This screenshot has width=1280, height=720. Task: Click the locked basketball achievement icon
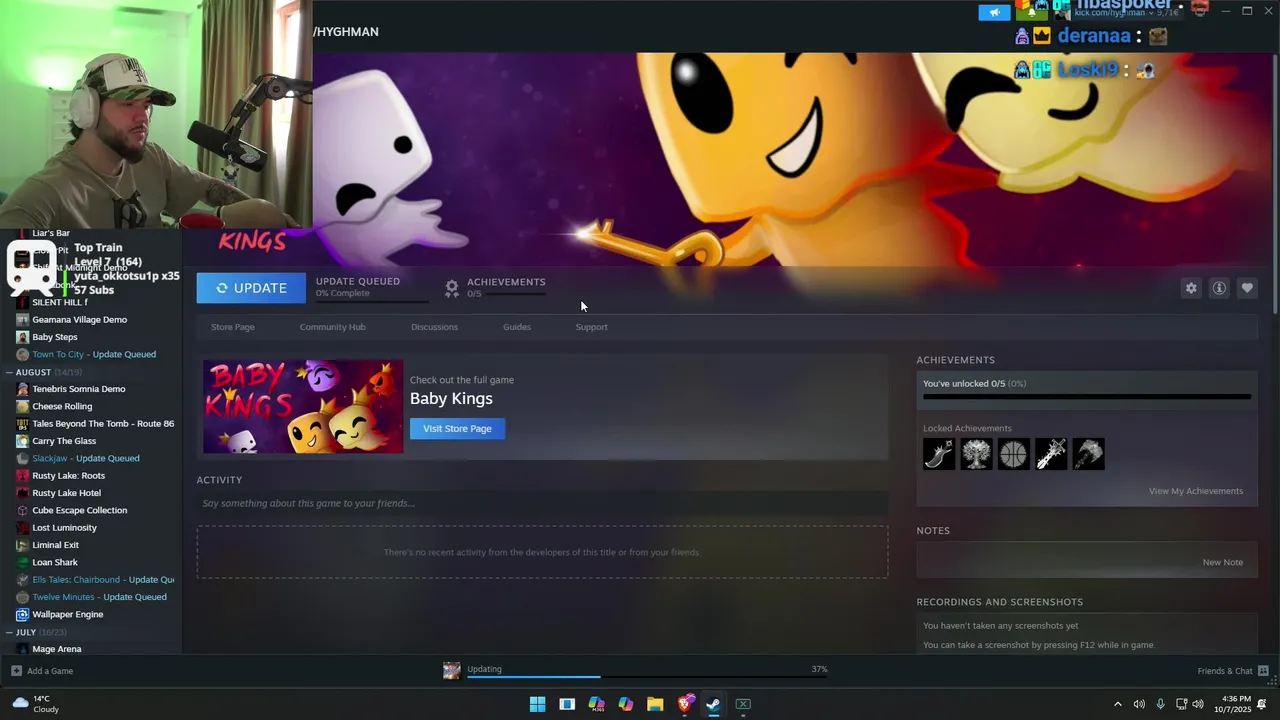(x=1013, y=454)
